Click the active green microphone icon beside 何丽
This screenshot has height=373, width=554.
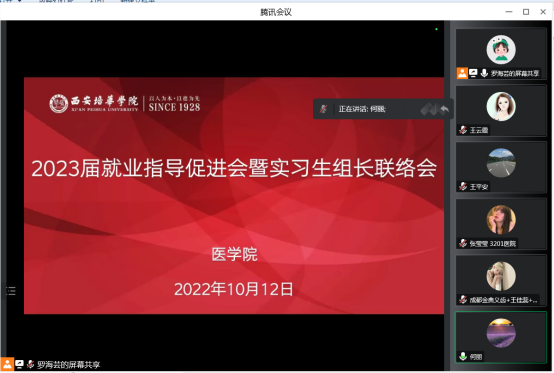click(x=463, y=356)
